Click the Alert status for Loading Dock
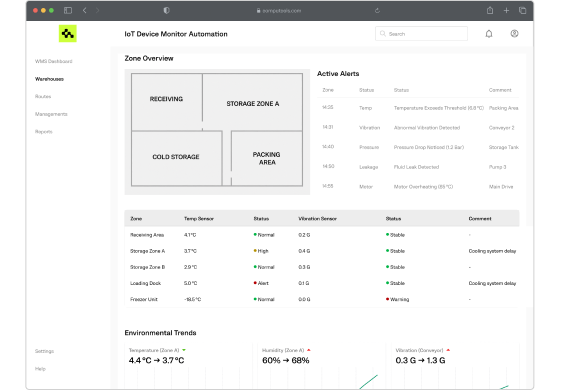This screenshot has width=561, height=390. pos(261,283)
